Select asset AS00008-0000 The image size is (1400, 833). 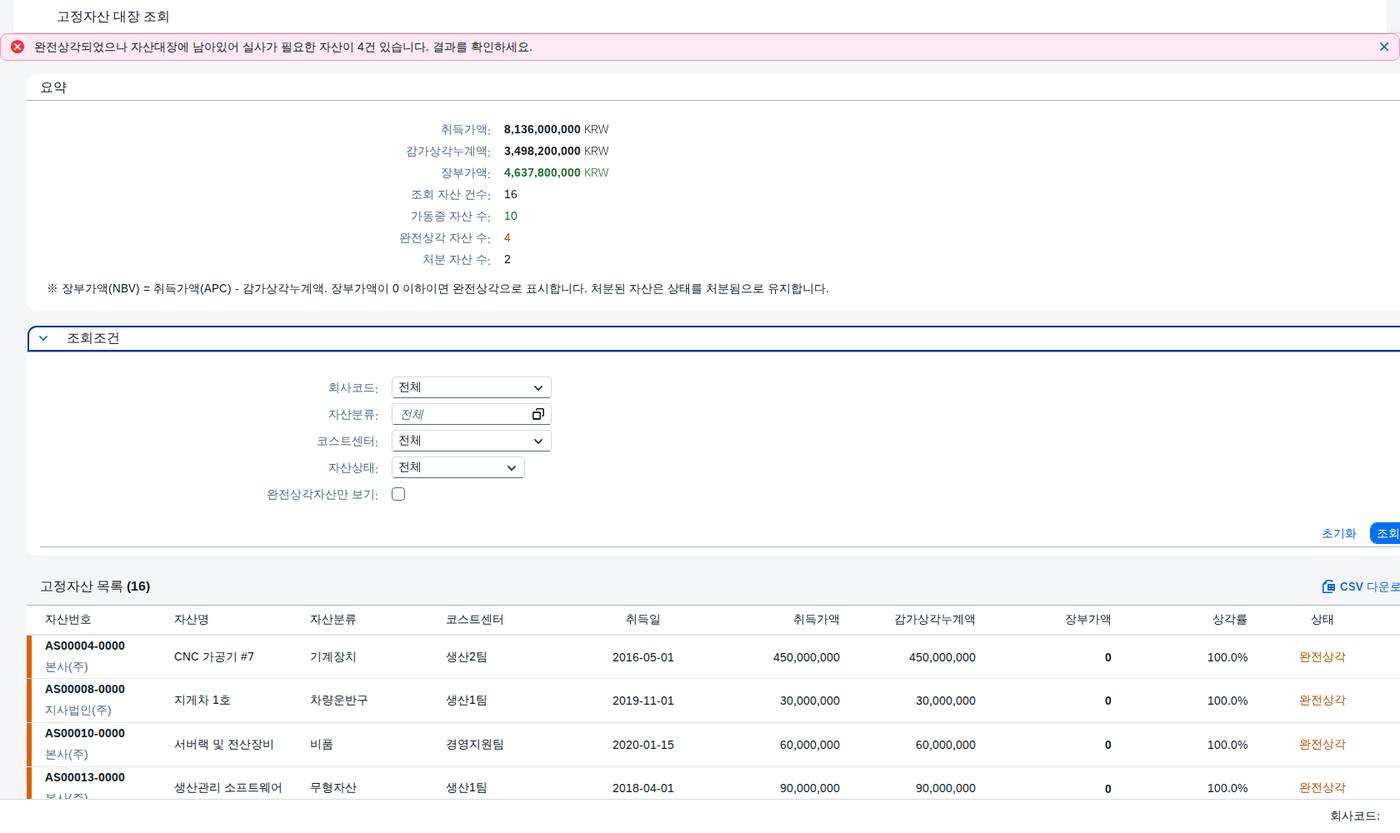[85, 689]
